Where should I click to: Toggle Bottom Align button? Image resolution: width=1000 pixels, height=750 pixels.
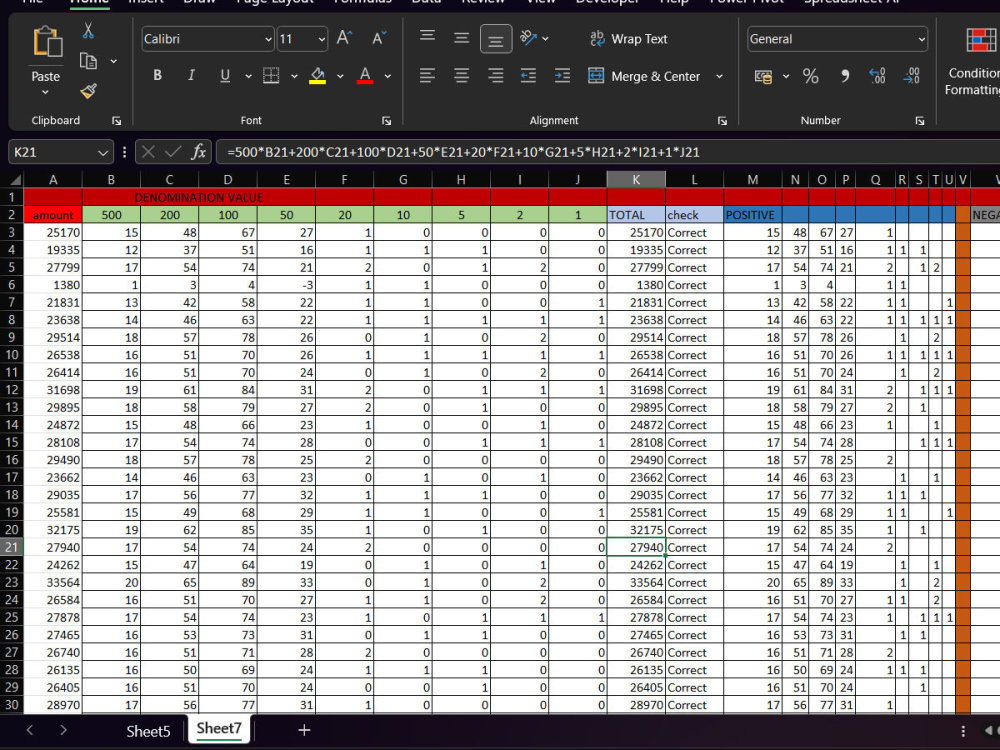(x=496, y=39)
